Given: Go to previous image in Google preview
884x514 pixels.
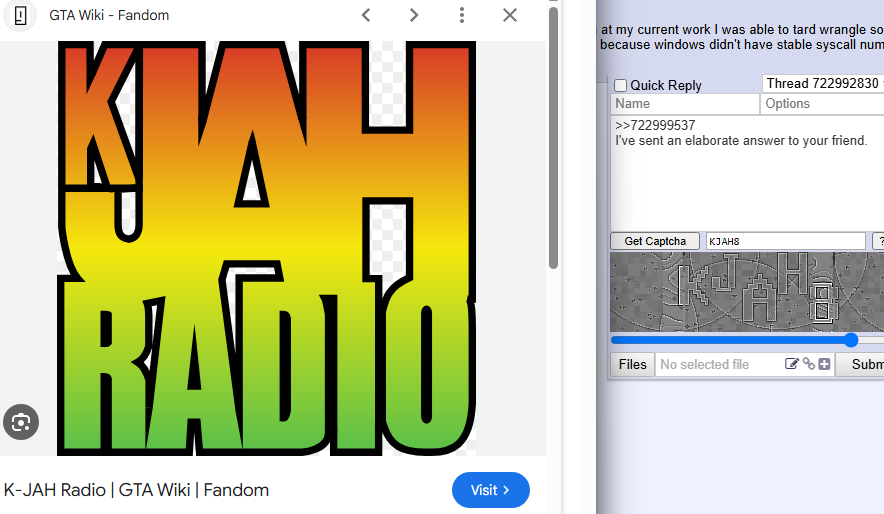Looking at the screenshot, I should 366,15.
